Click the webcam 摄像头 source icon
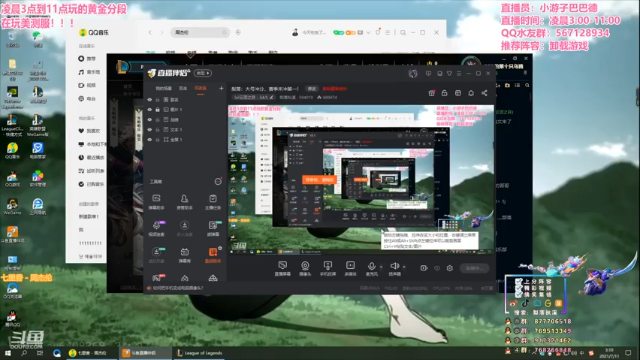 (305, 268)
